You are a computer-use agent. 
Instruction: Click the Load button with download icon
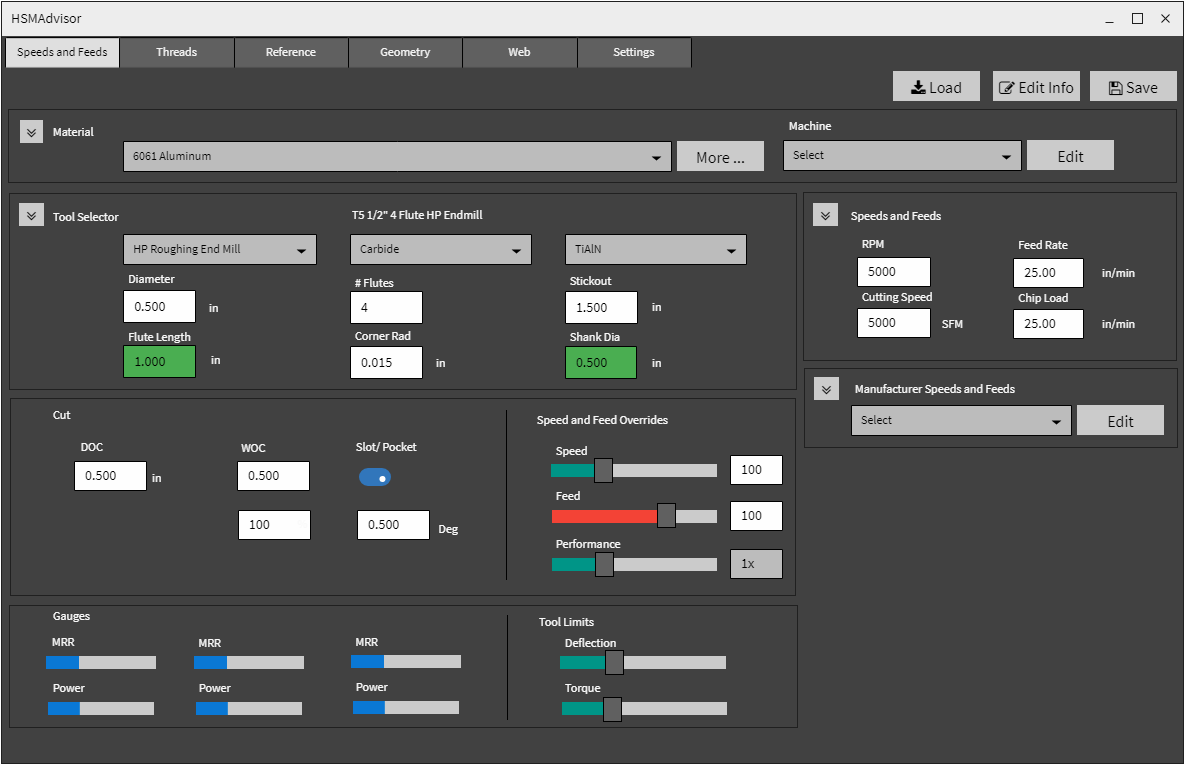click(x=935, y=87)
